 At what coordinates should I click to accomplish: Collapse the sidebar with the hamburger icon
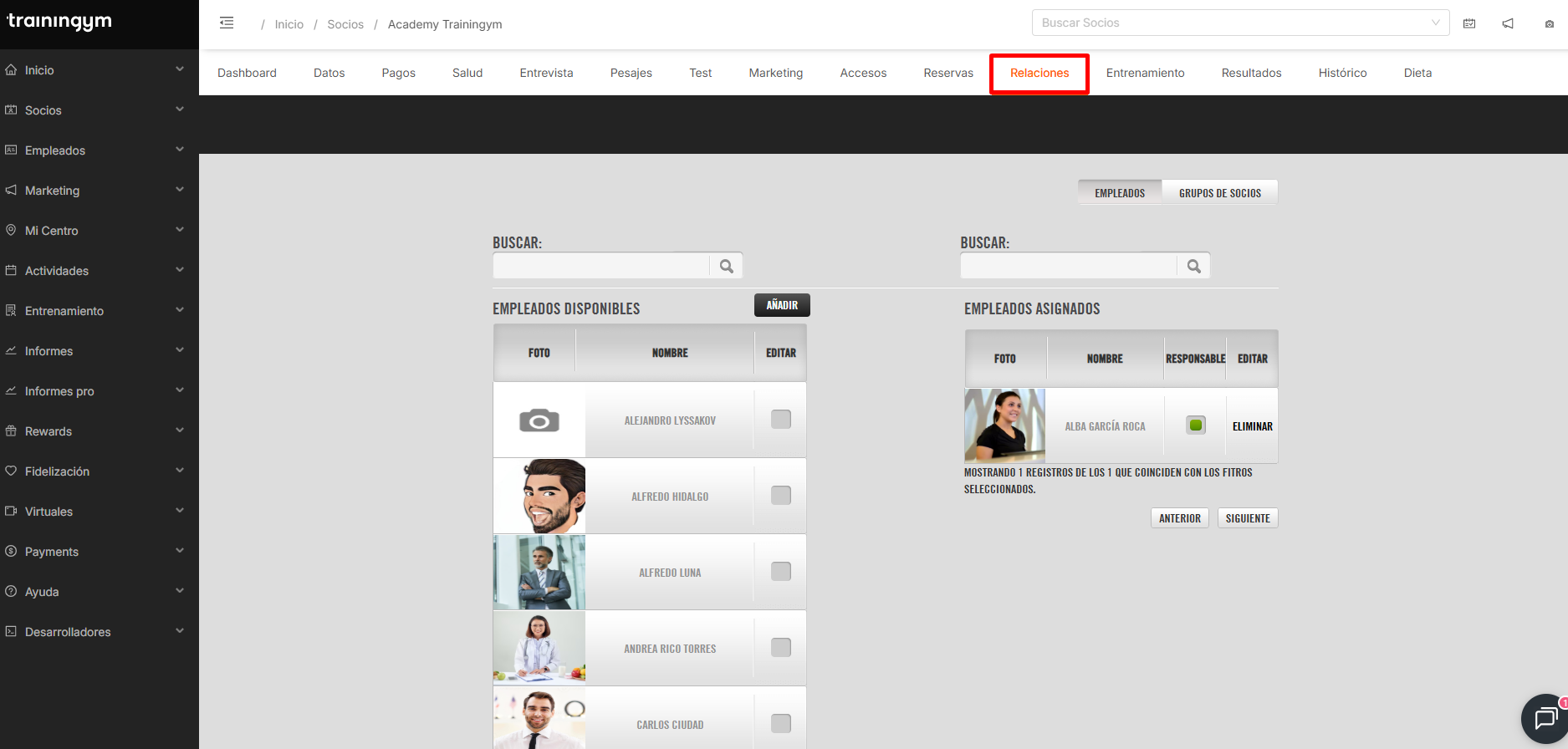[x=227, y=23]
